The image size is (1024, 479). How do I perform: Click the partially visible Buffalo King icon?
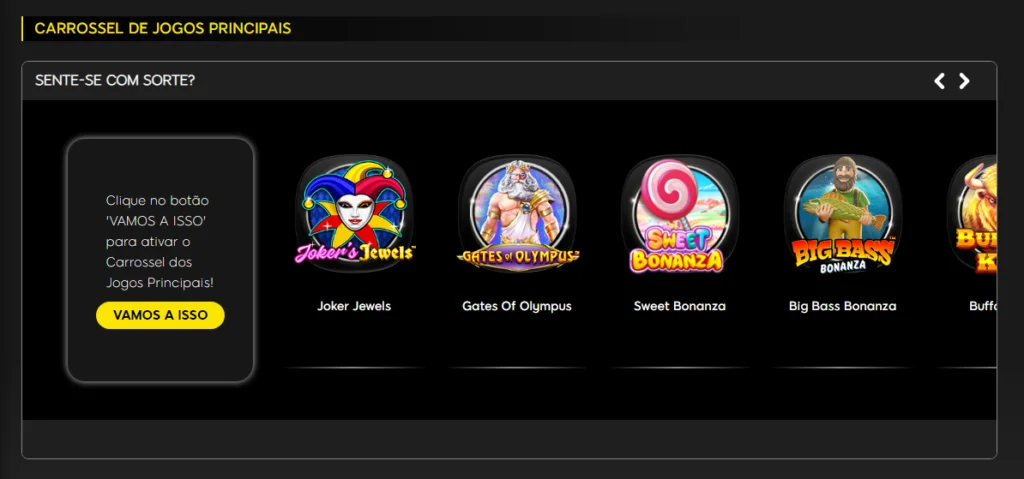pyautogui.click(x=972, y=214)
